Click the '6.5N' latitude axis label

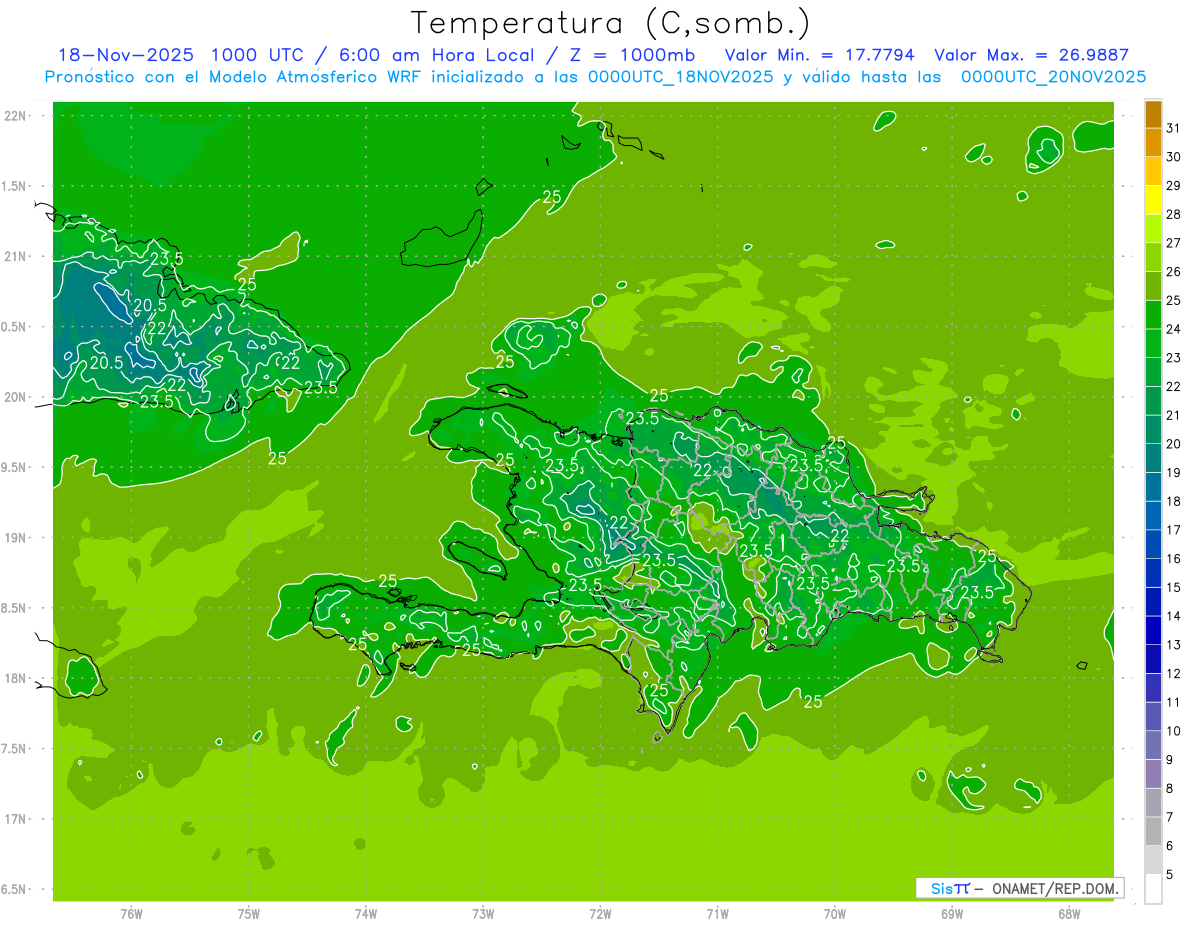click(15, 890)
